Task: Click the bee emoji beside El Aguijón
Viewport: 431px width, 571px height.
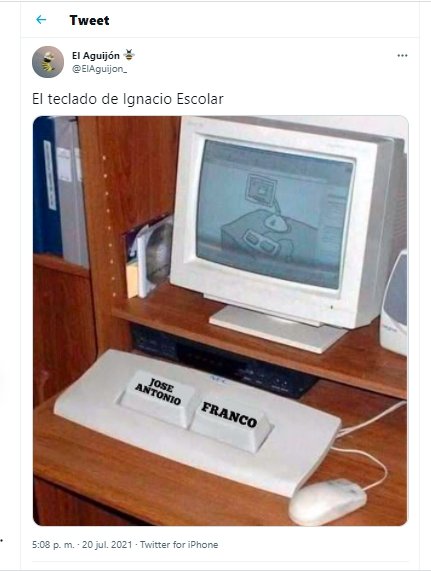Action: [x=129, y=55]
